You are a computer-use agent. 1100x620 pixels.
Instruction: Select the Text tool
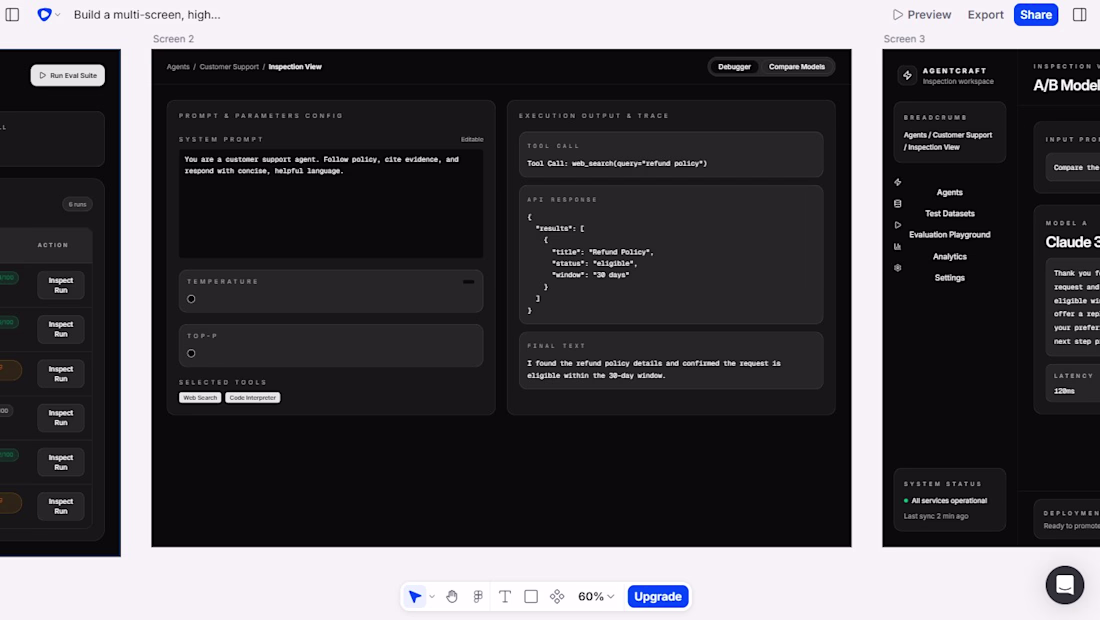[x=504, y=596]
